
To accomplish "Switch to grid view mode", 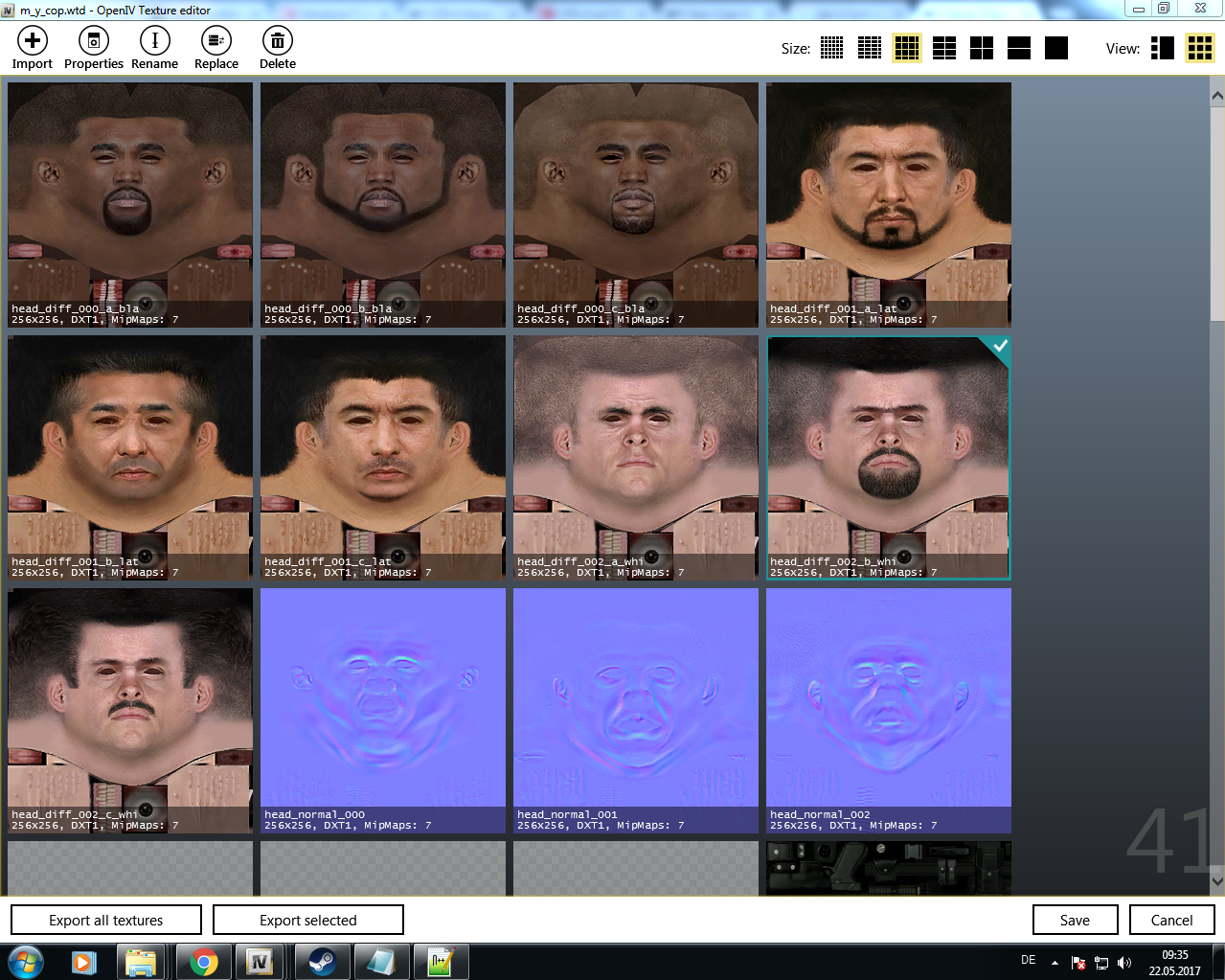I will point(1199,48).
